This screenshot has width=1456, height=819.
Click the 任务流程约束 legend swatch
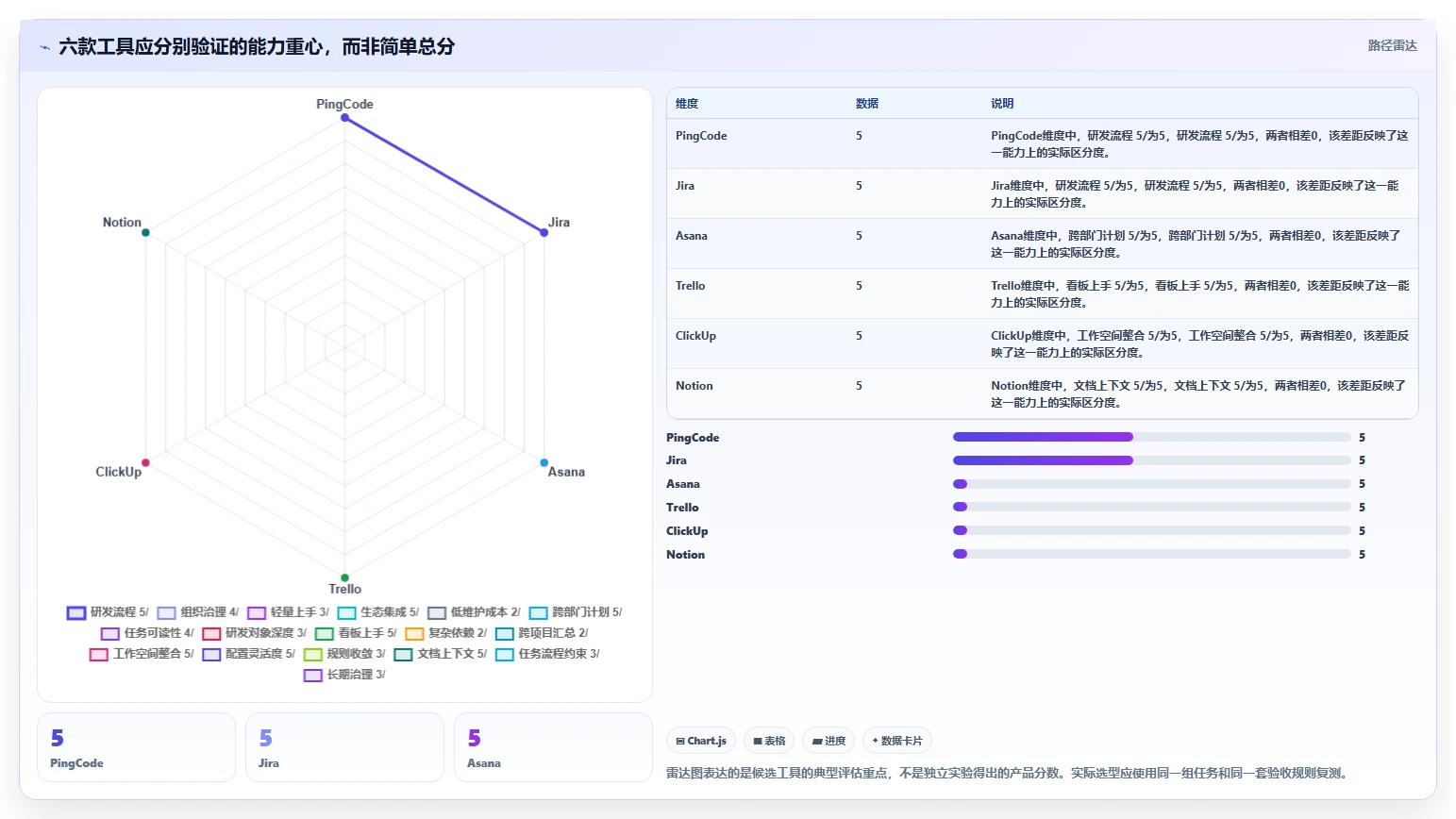[505, 655]
